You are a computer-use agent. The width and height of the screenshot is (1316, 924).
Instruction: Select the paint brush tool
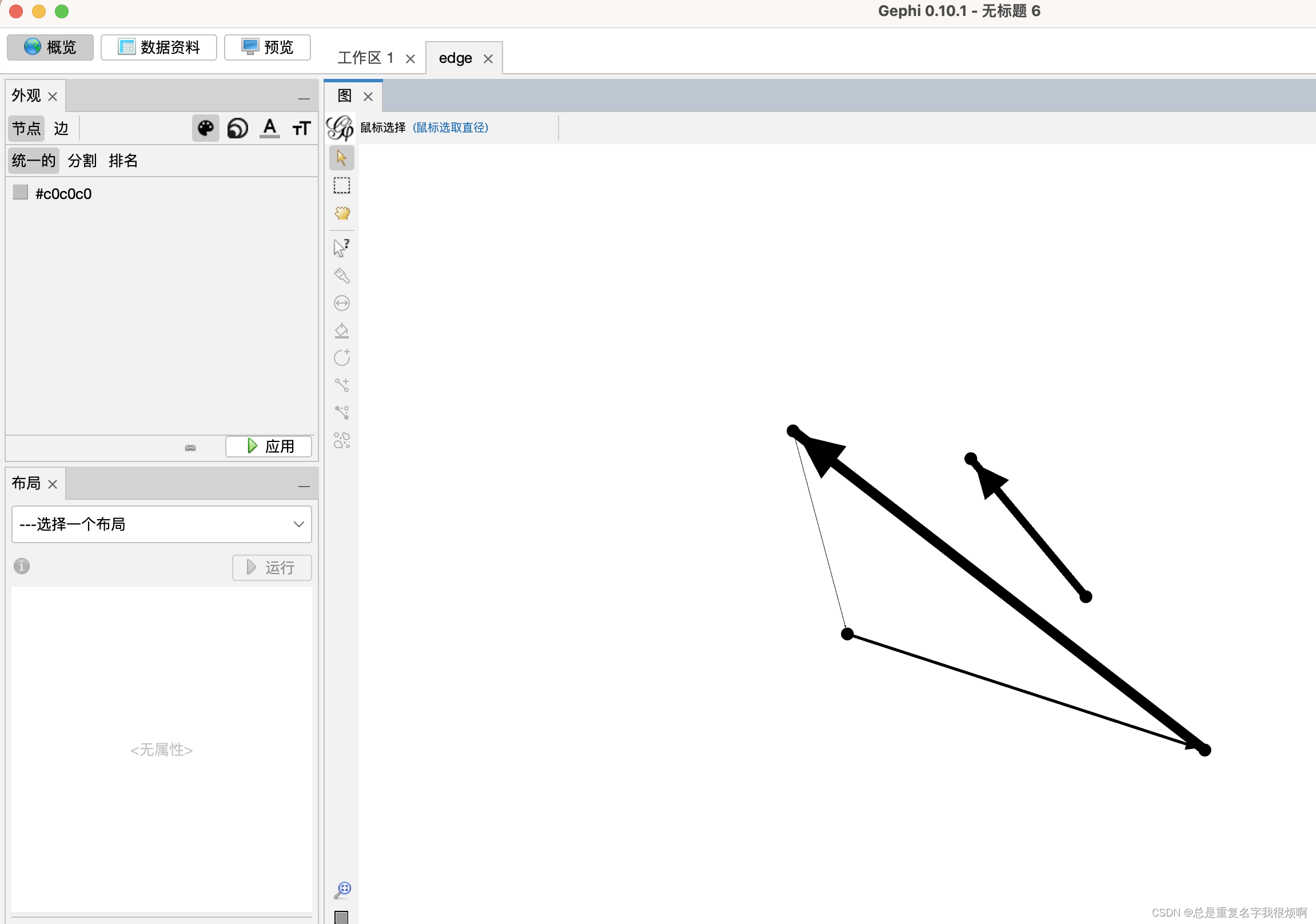[342, 276]
